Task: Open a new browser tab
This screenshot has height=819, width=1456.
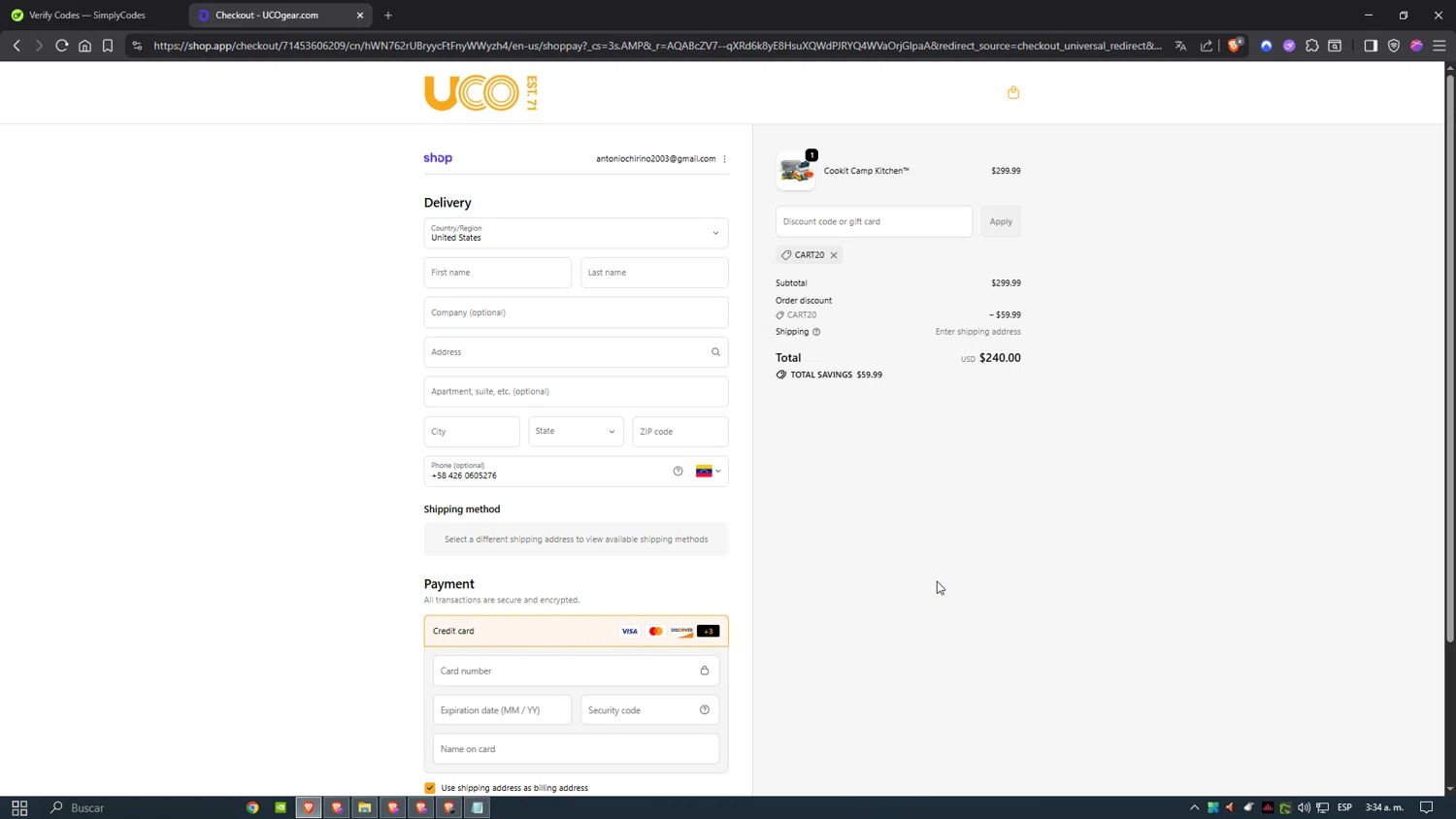Action: (x=388, y=16)
